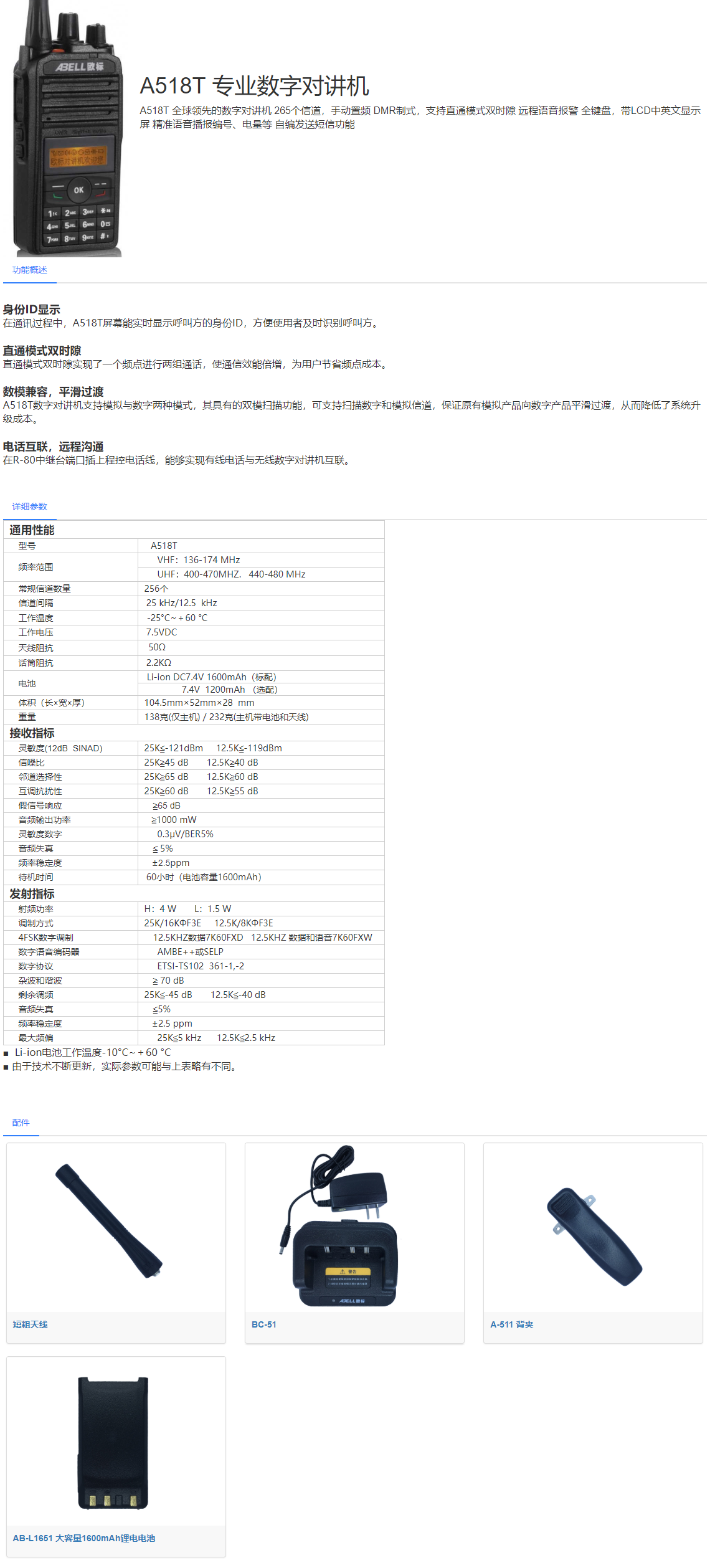Image resolution: width=715 pixels, height=1568 pixels.
Task: Click the 频率范围 row label
Action: pos(36,567)
